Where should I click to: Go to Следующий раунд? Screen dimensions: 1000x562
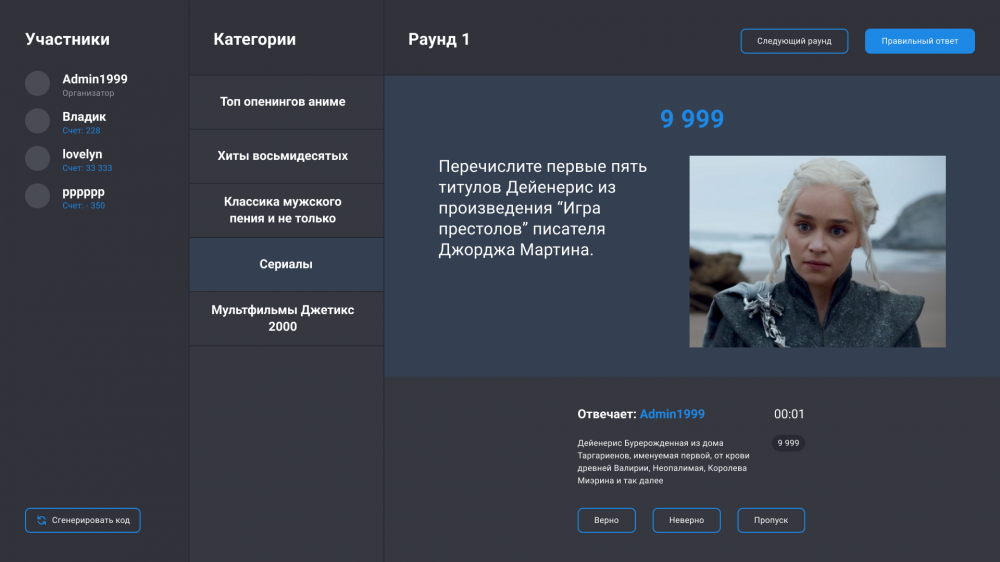point(794,41)
